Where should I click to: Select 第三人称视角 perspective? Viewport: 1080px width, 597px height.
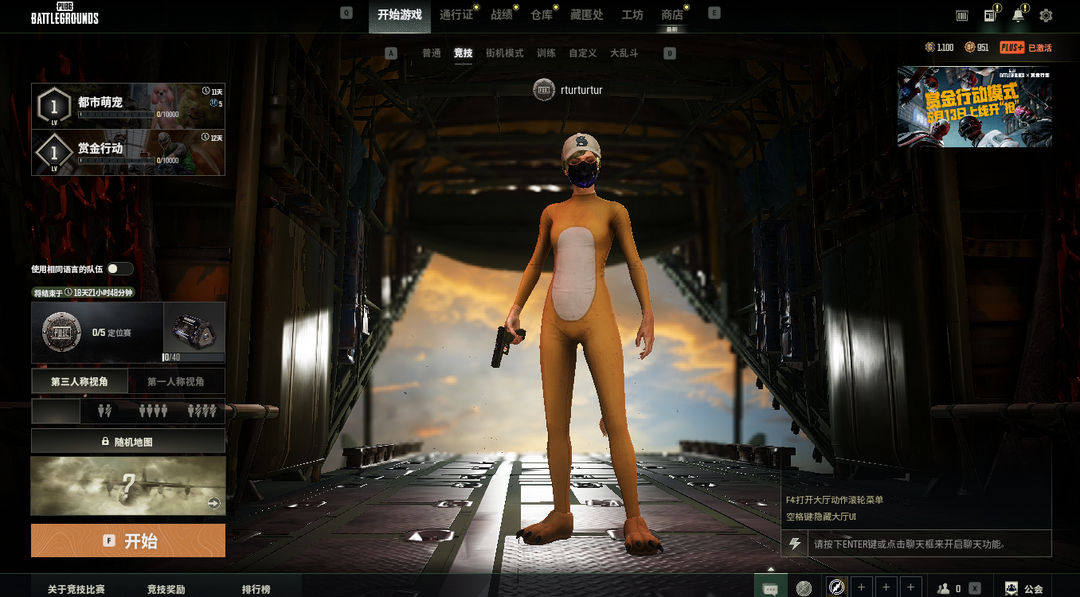click(x=79, y=381)
